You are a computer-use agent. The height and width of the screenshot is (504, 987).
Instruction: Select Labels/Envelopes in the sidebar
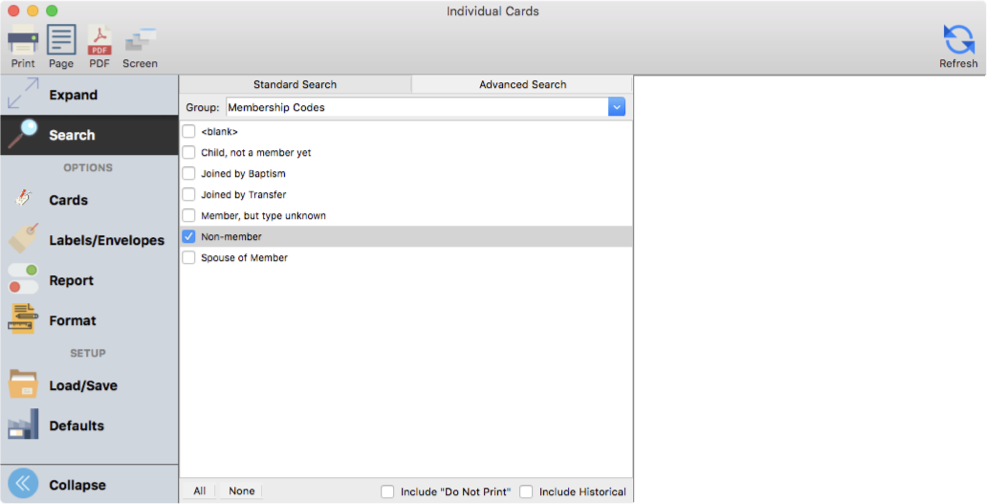coord(106,240)
